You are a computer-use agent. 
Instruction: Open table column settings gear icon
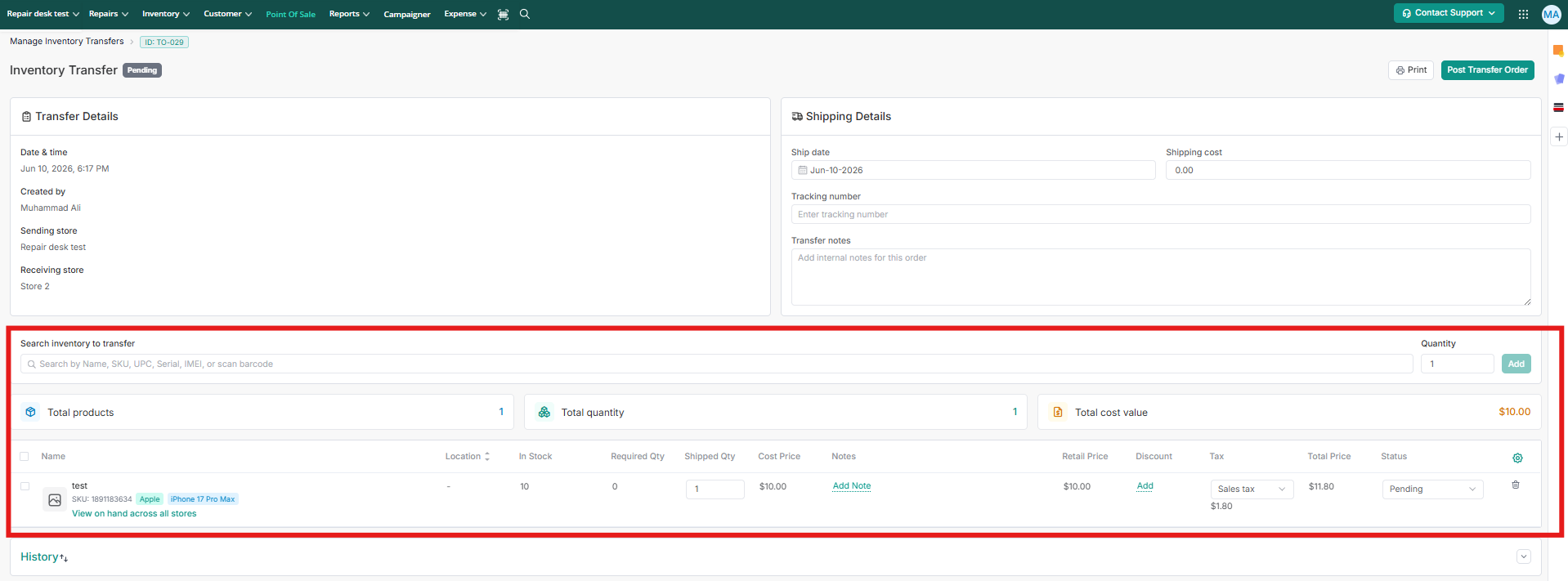(x=1517, y=458)
